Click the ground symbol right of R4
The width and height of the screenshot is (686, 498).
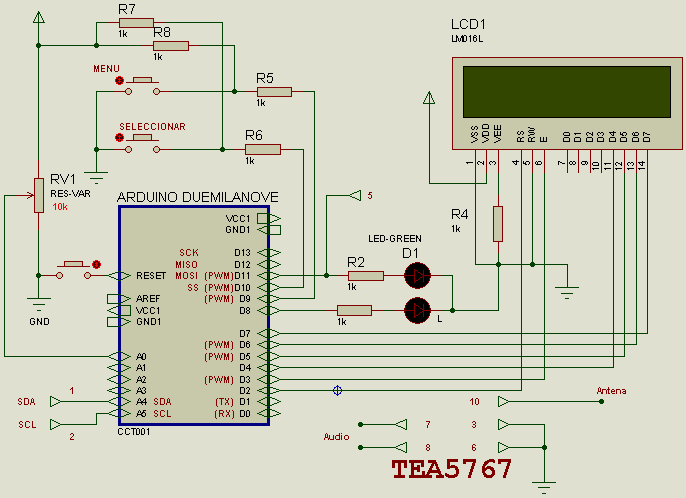[567, 293]
